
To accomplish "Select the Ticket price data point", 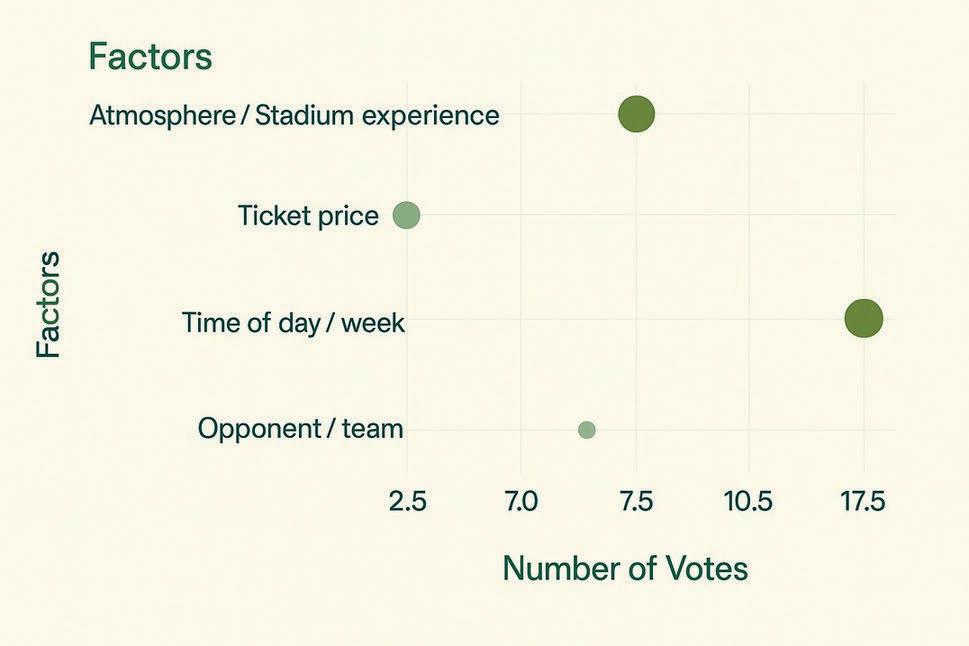I will [406, 215].
